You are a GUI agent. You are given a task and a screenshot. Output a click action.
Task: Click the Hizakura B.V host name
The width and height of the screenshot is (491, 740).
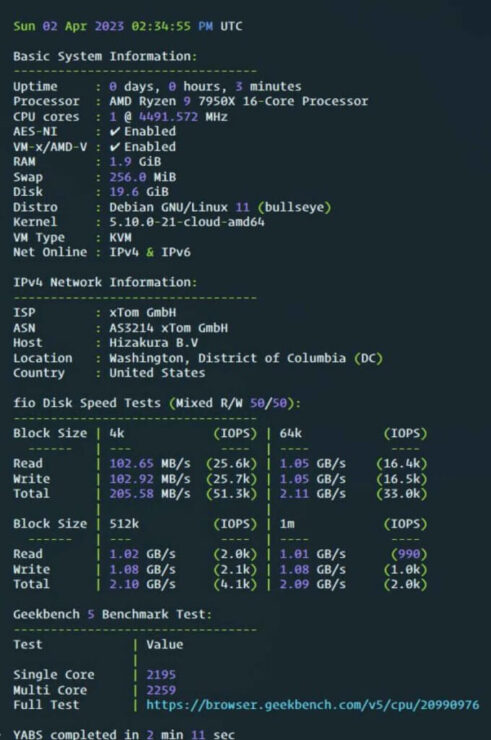154,343
